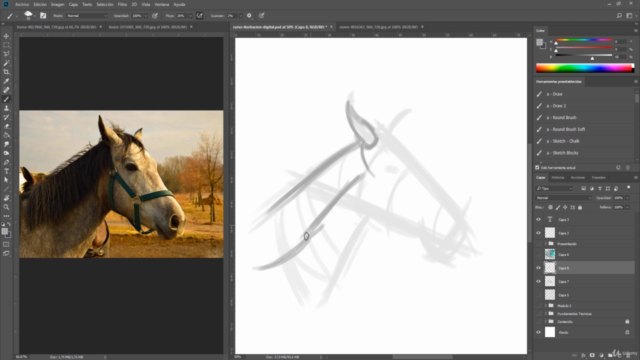The width and height of the screenshot is (640, 360).
Task: Select the Clone Stamp tool
Action: [7, 108]
